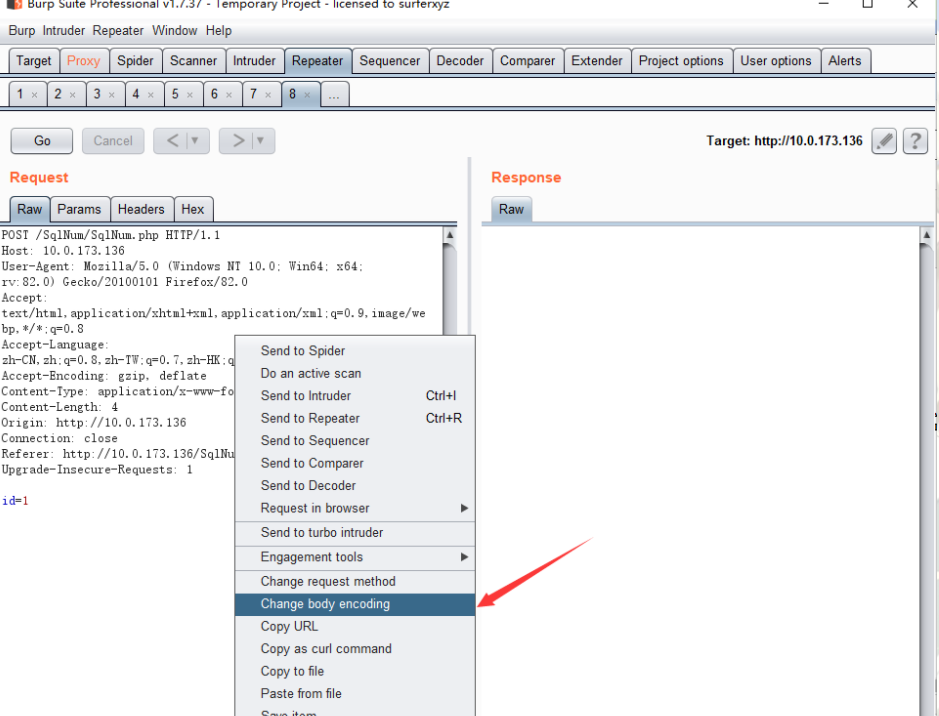
Task: Click response scrollbar up arrow
Action: [x=926, y=235]
